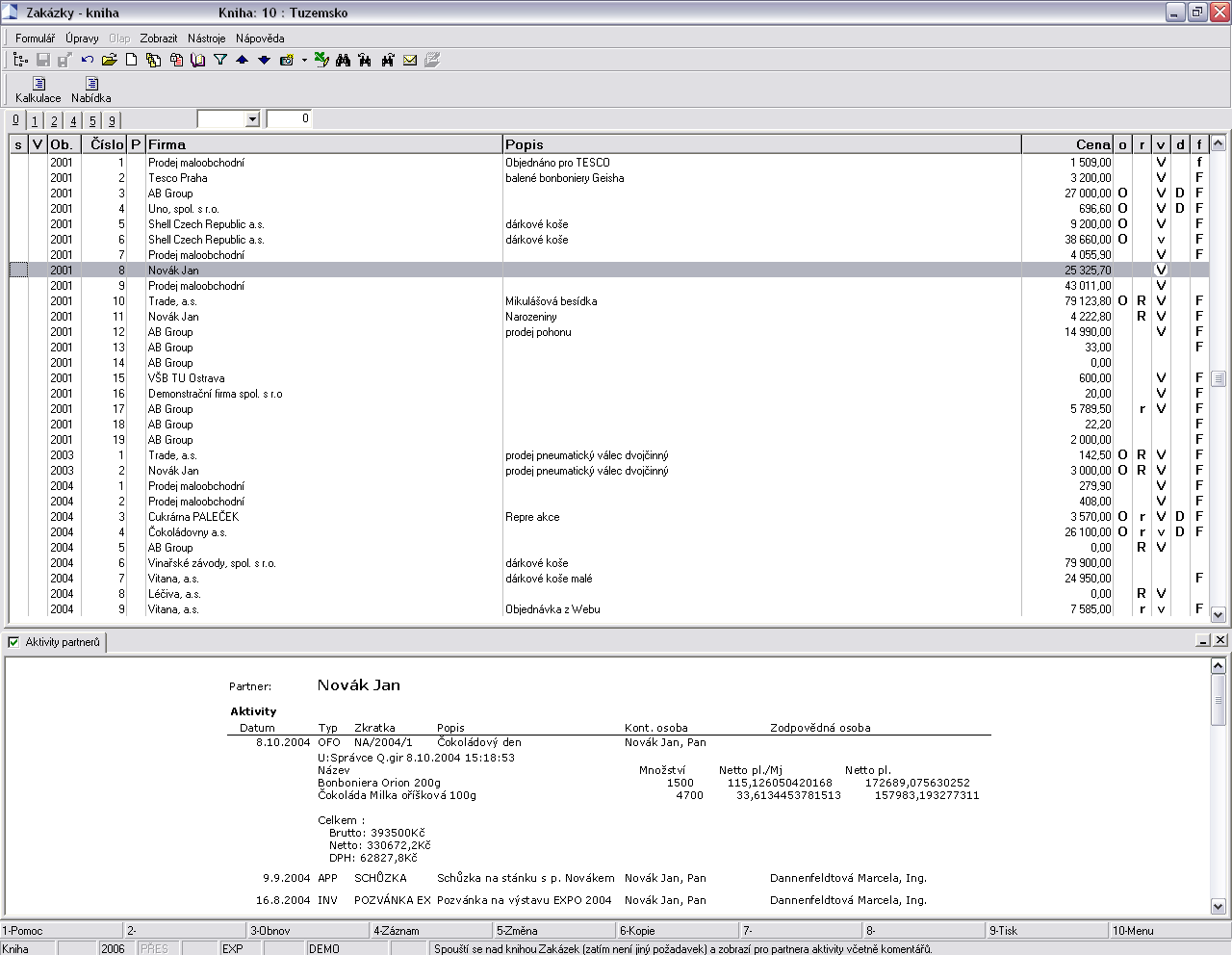
Task: Click the filter funnel icon
Action: 220,61
